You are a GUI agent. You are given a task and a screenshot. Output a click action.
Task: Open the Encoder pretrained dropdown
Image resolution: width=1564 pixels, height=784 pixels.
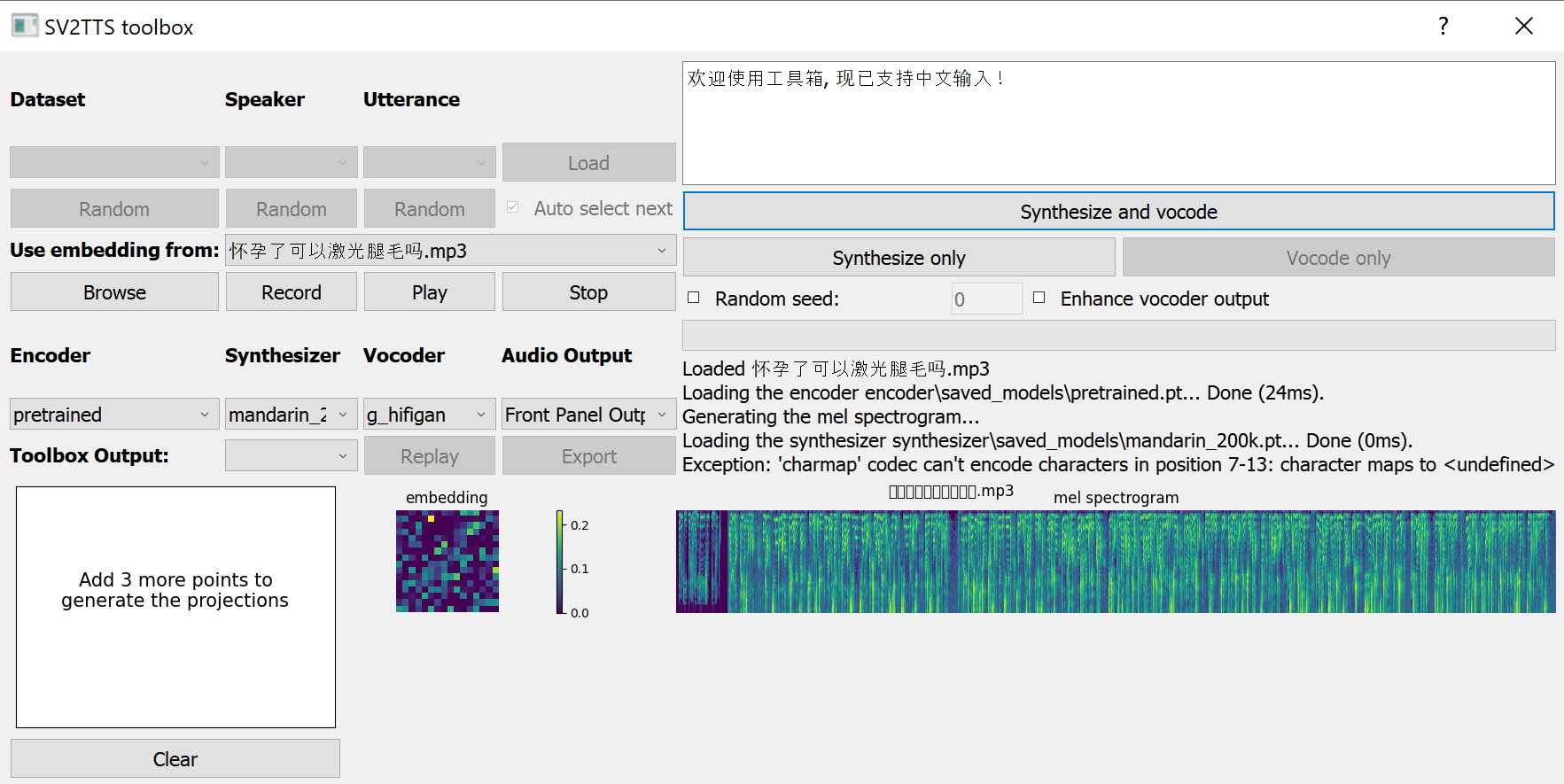point(114,415)
